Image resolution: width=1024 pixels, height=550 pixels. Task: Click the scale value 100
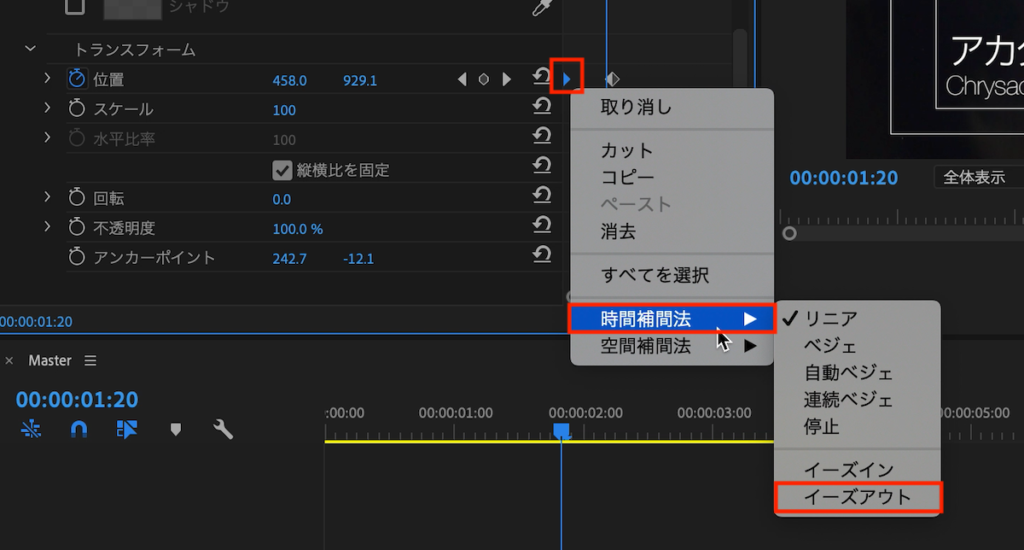coord(284,110)
